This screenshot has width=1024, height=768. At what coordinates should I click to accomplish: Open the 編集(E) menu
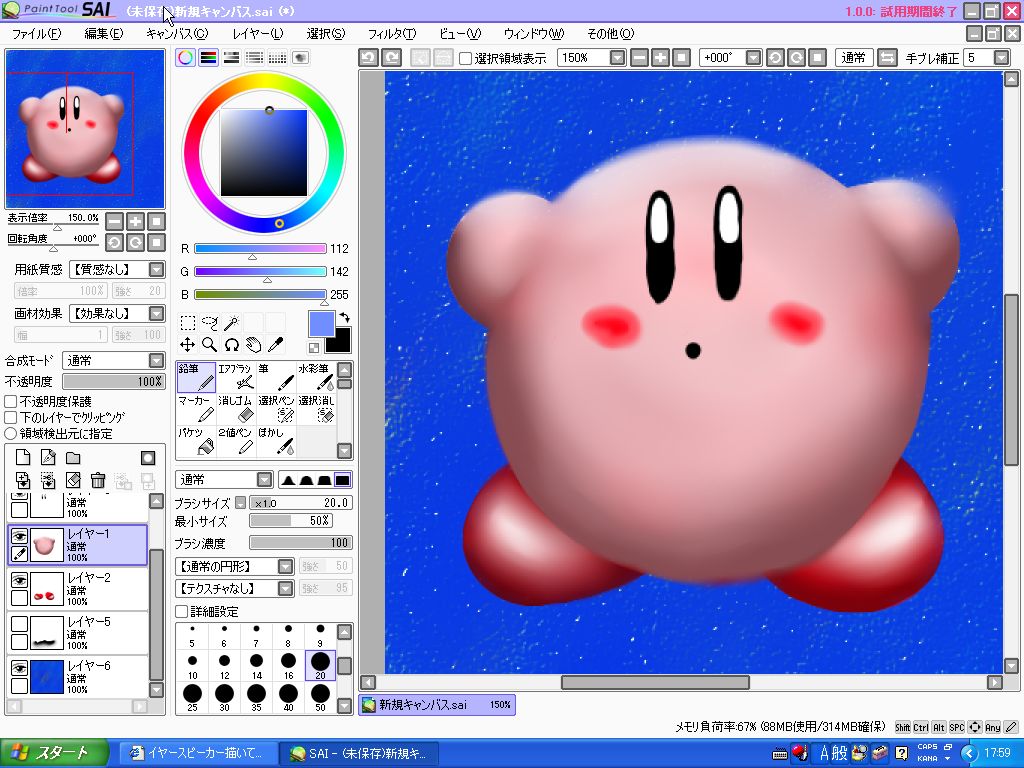click(103, 34)
